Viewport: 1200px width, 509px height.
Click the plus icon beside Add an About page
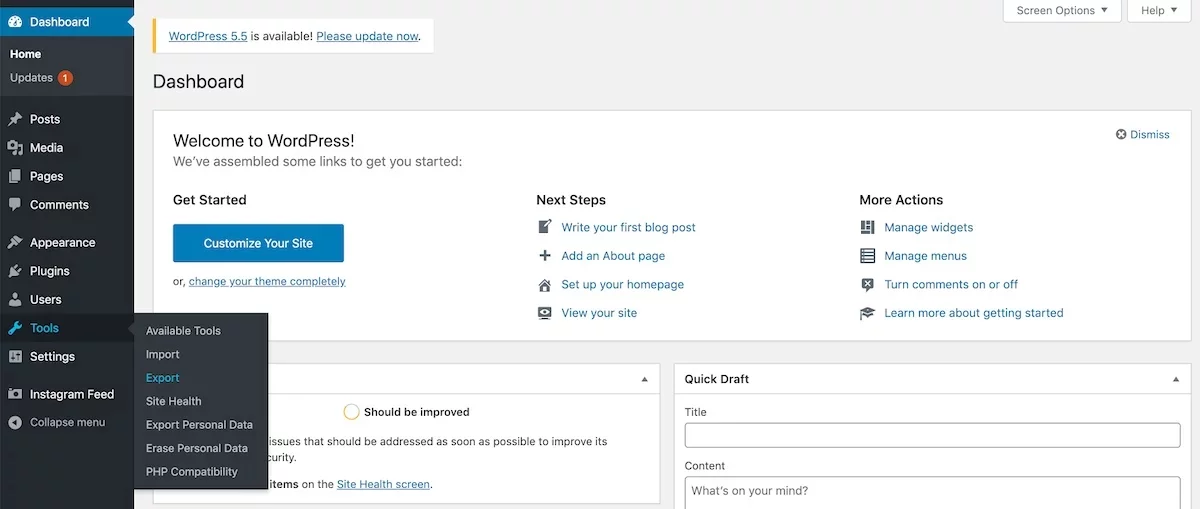click(545, 256)
